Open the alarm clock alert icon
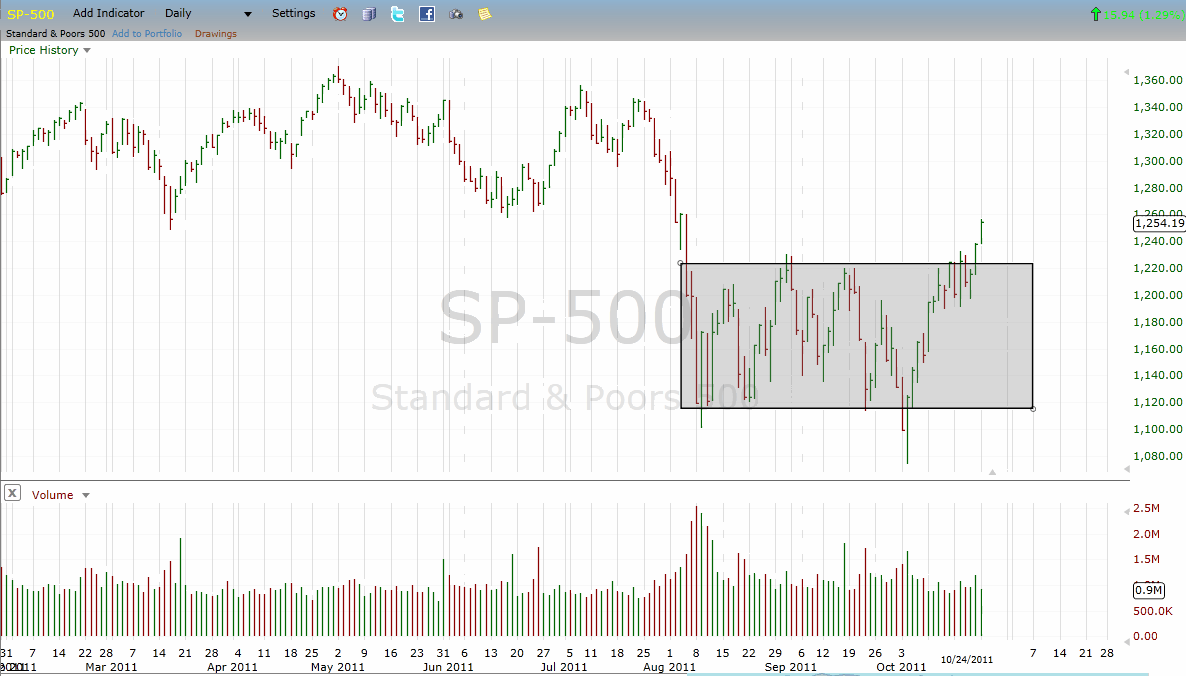Viewport: 1186px width, 676px height. click(340, 14)
